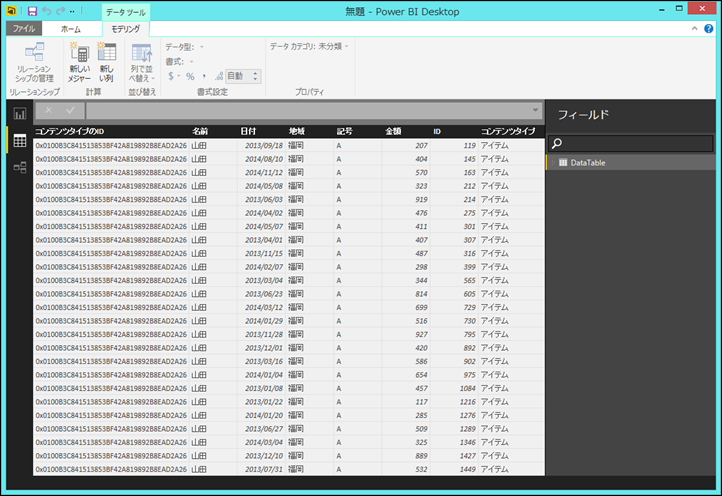The image size is (722, 496).
Task: Click the 金額 cell 919
Action: pyautogui.click(x=421, y=199)
